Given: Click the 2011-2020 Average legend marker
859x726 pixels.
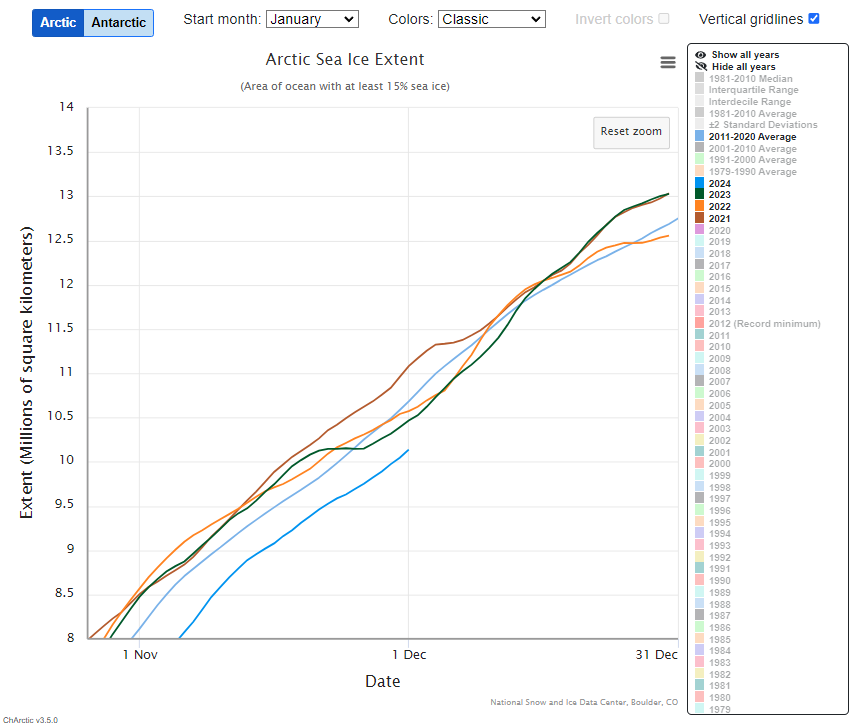Looking at the screenshot, I should point(700,137).
